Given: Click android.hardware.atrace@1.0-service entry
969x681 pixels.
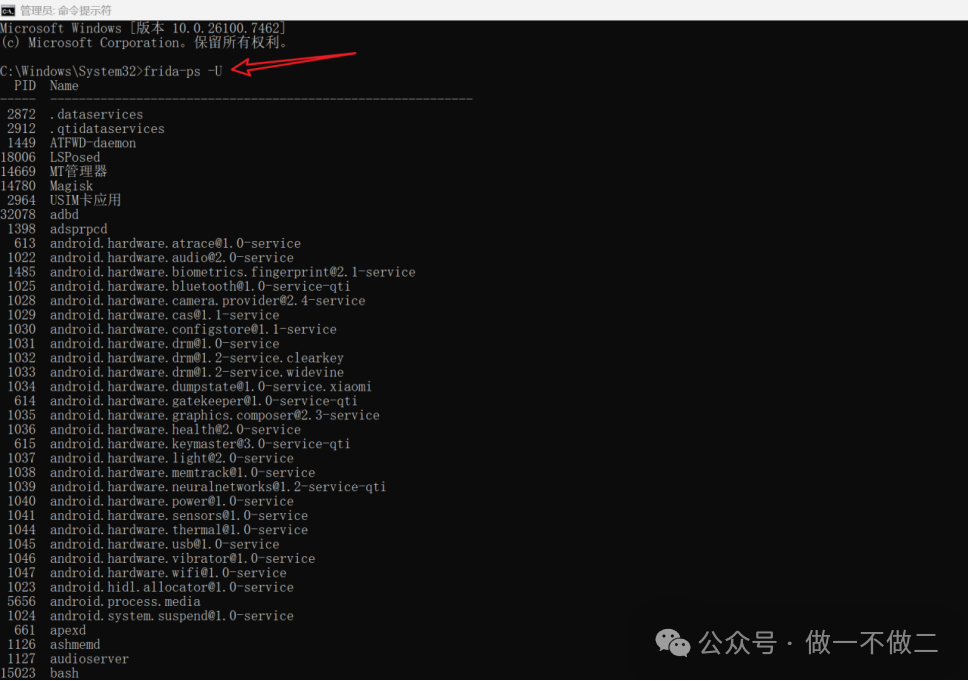Looking at the screenshot, I should [x=176, y=243].
